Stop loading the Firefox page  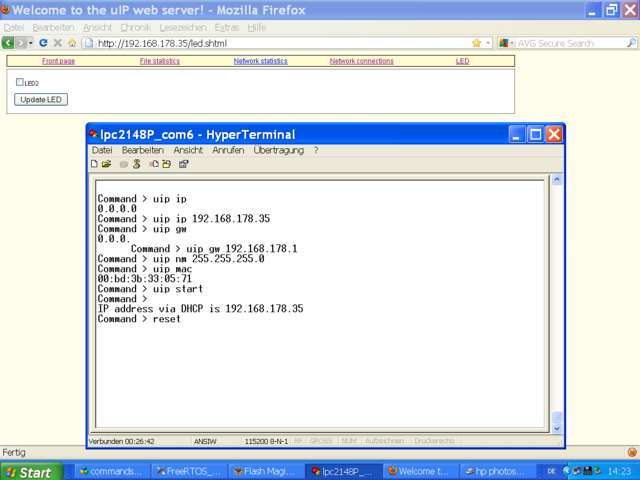click(x=58, y=43)
